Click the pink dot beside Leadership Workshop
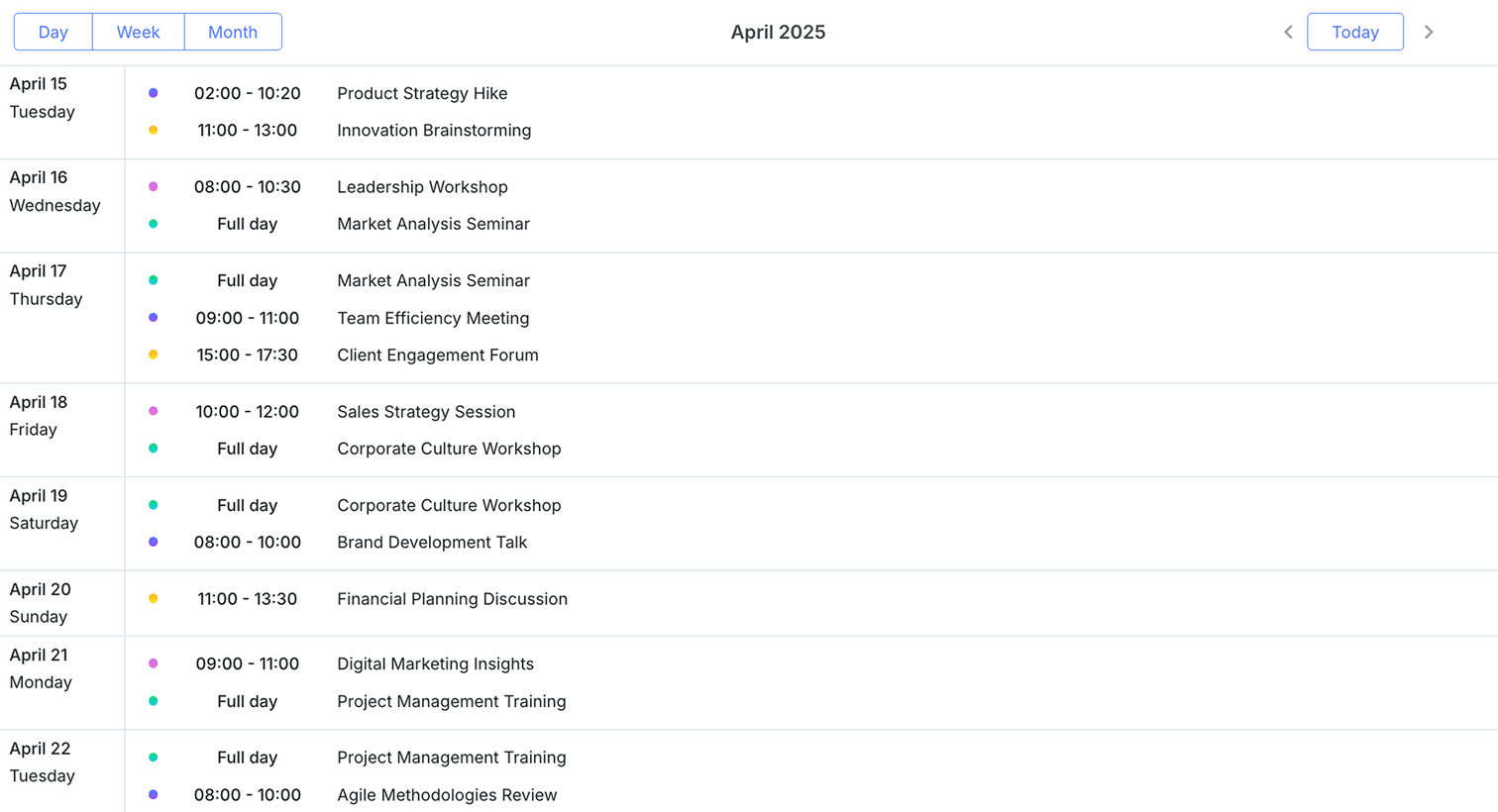 coord(153,186)
